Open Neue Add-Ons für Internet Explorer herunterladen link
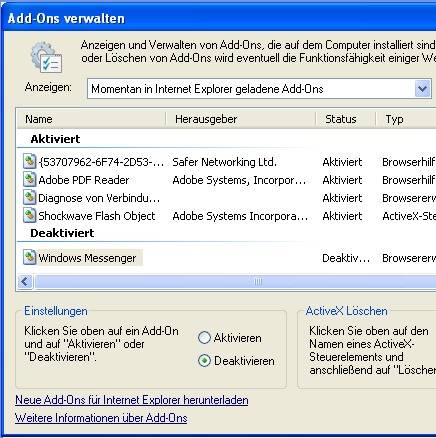The height and width of the screenshot is (438, 436). tap(132, 400)
